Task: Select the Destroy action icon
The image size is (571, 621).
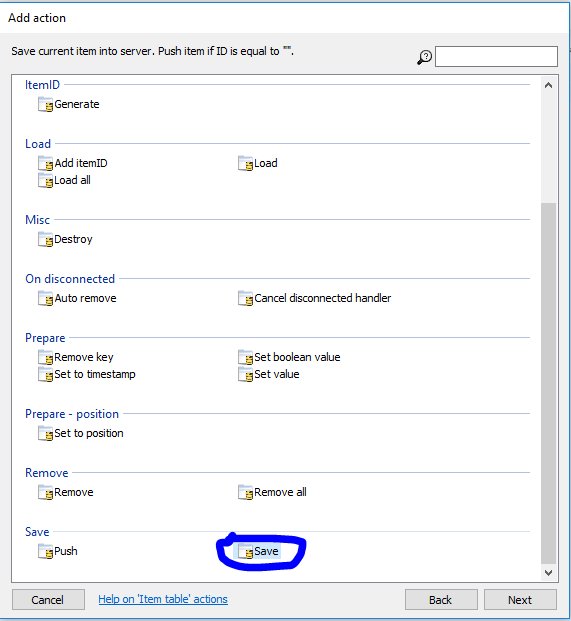Action: coord(45,239)
